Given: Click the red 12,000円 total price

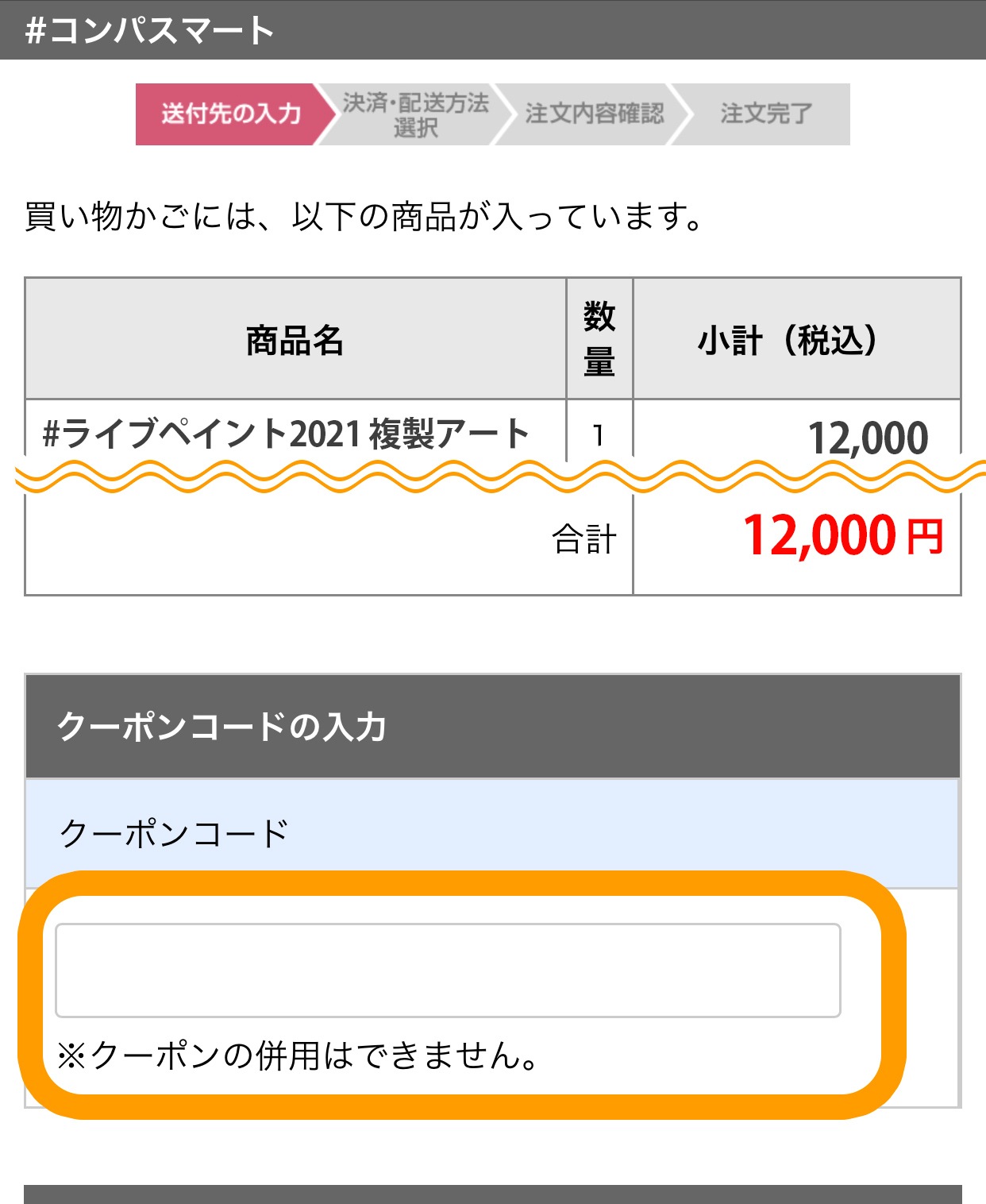Looking at the screenshot, I should (842, 536).
